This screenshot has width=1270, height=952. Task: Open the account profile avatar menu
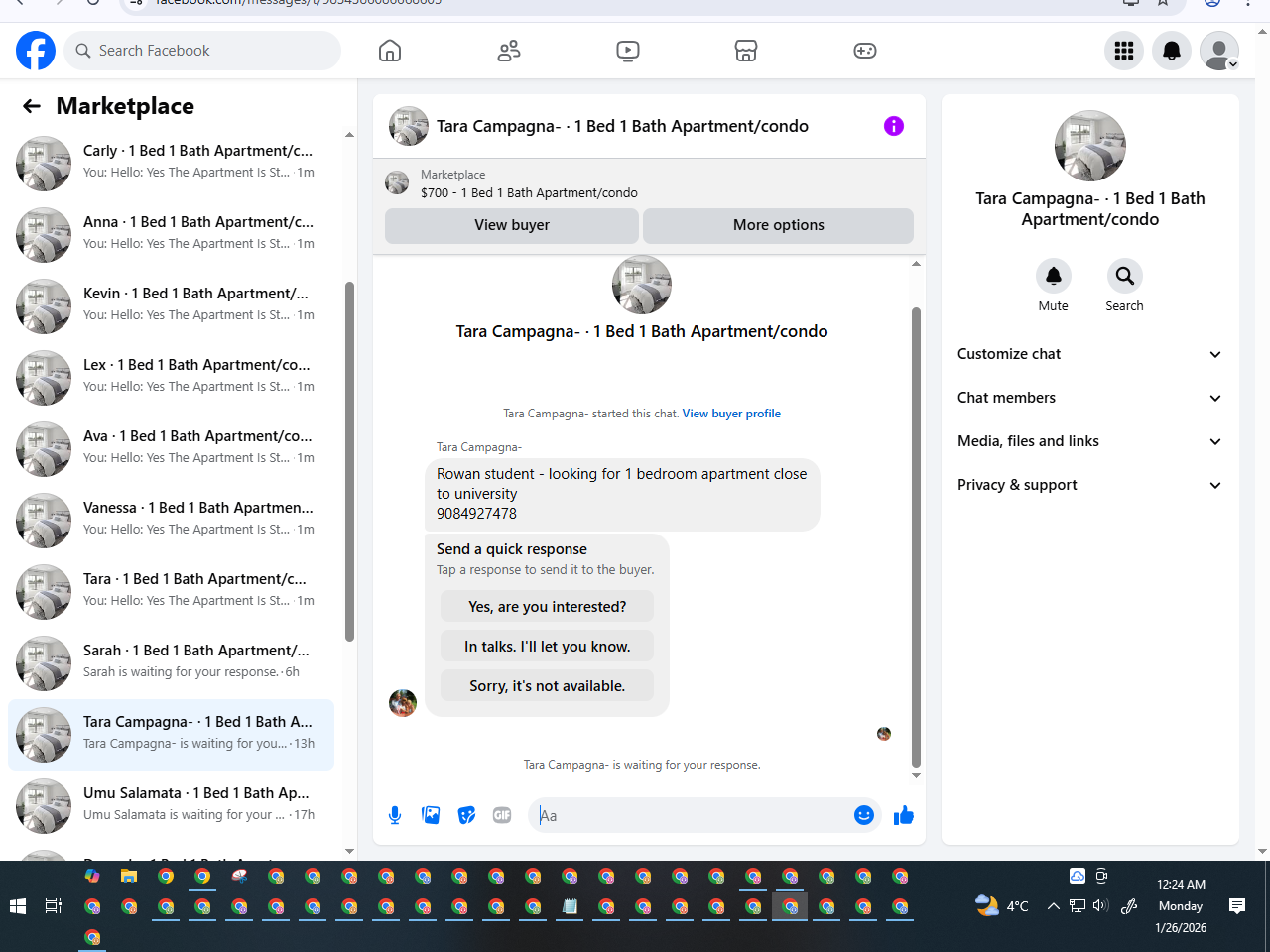pyautogui.click(x=1219, y=51)
